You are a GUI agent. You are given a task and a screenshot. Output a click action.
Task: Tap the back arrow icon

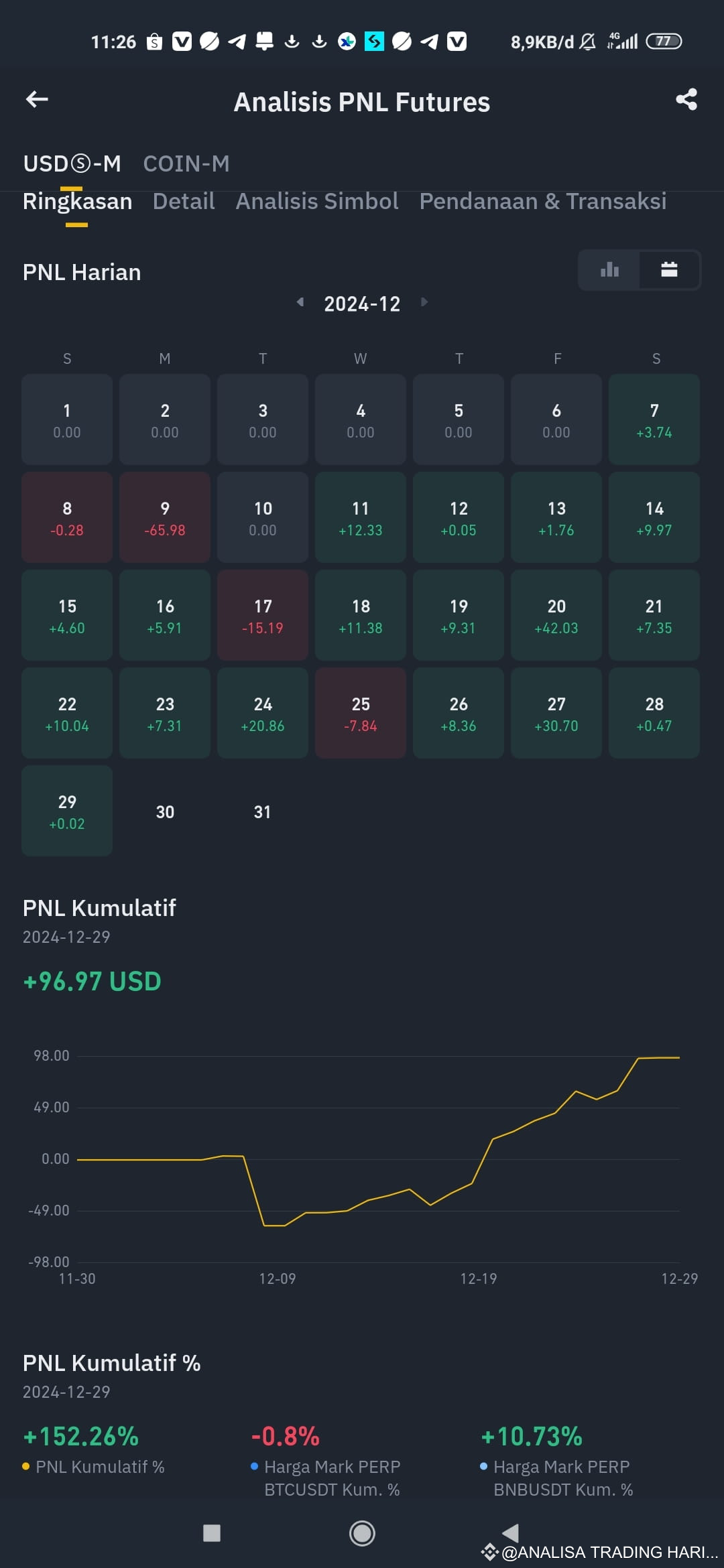[x=37, y=100]
